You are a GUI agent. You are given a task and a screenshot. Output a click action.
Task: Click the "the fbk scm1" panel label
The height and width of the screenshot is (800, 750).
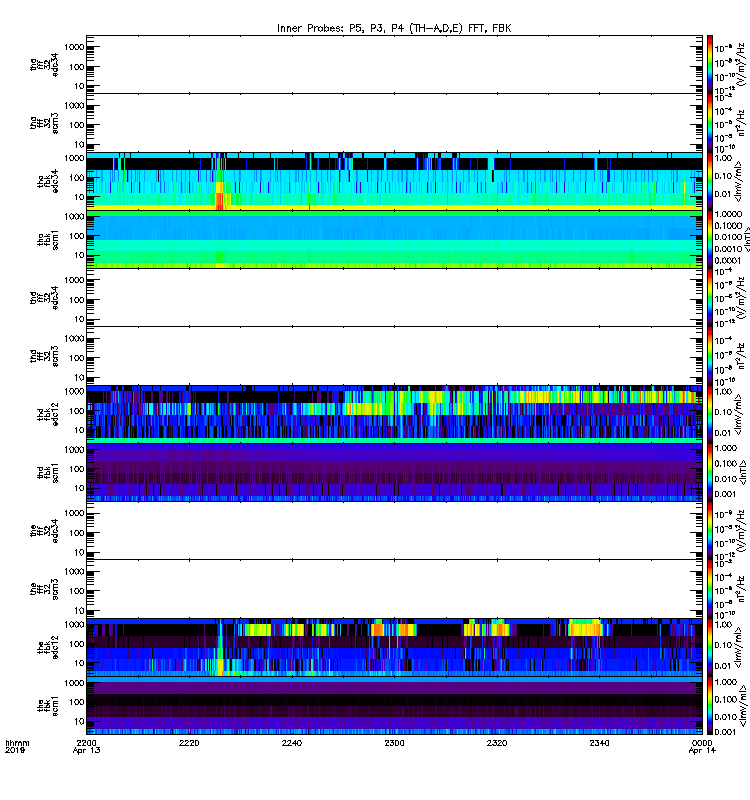click(48, 706)
